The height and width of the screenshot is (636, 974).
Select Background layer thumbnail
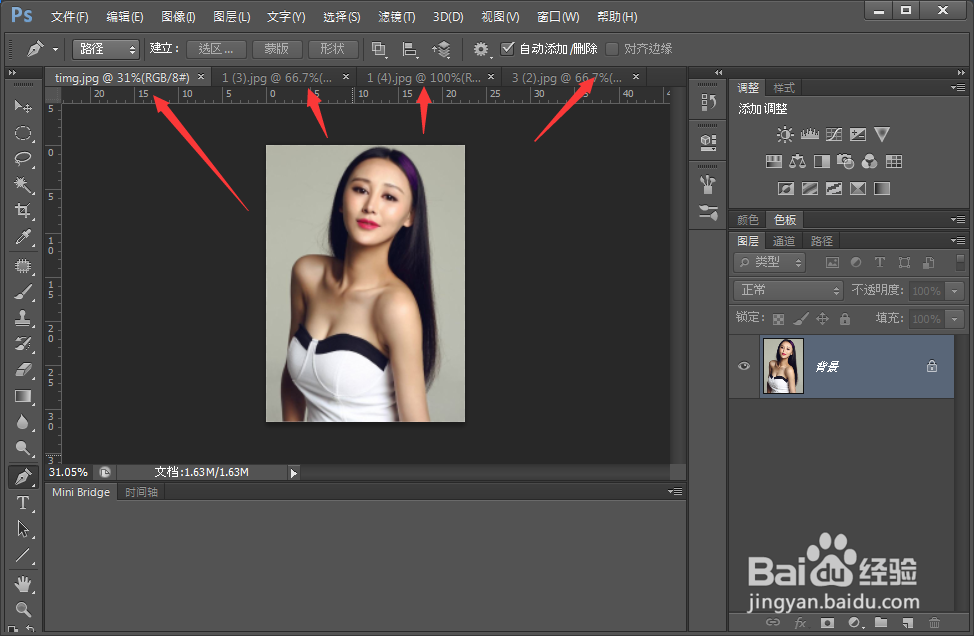(783, 366)
